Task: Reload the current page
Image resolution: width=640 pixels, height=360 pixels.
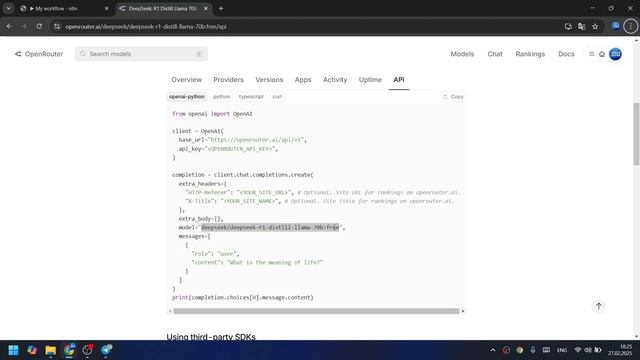Action: pyautogui.click(x=39, y=27)
